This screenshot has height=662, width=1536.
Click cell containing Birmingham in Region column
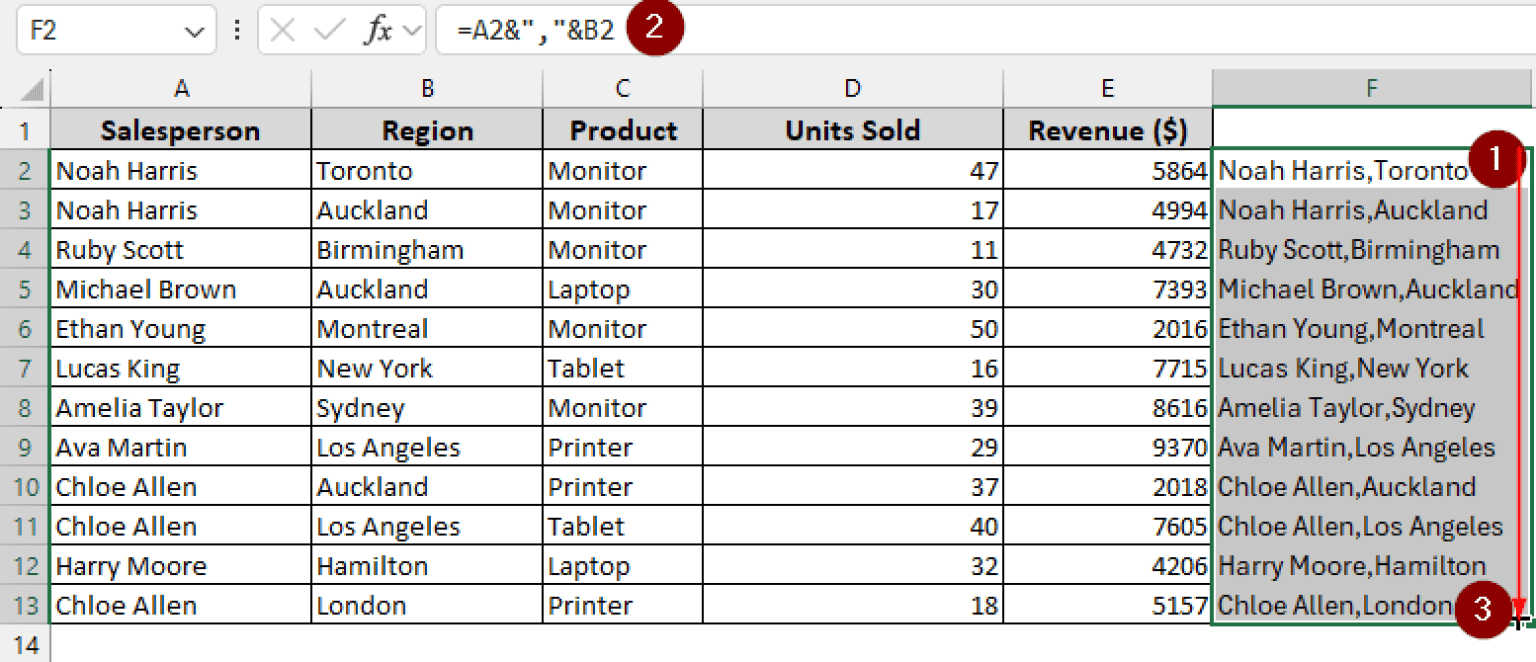click(427, 250)
